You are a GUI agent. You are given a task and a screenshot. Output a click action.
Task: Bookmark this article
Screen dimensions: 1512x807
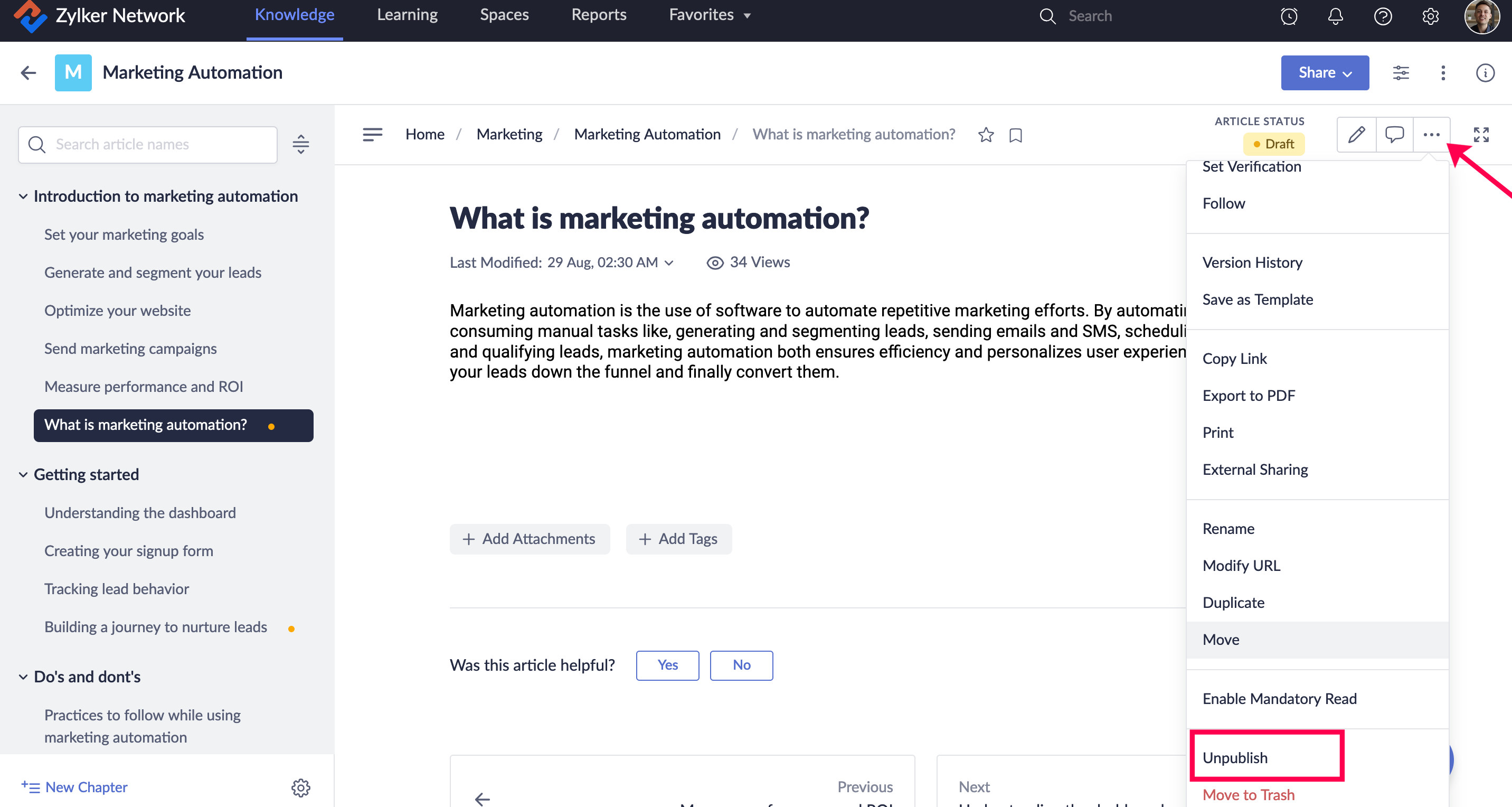coord(1015,136)
